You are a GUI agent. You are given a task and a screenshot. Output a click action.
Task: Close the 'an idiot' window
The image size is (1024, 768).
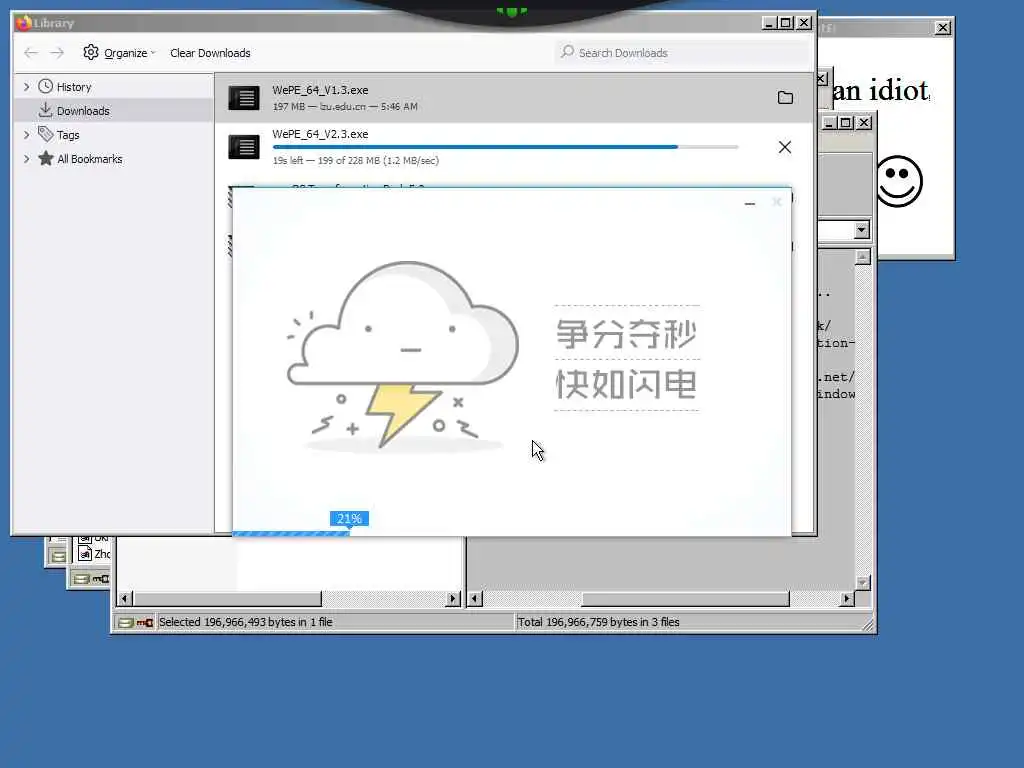pos(942,28)
